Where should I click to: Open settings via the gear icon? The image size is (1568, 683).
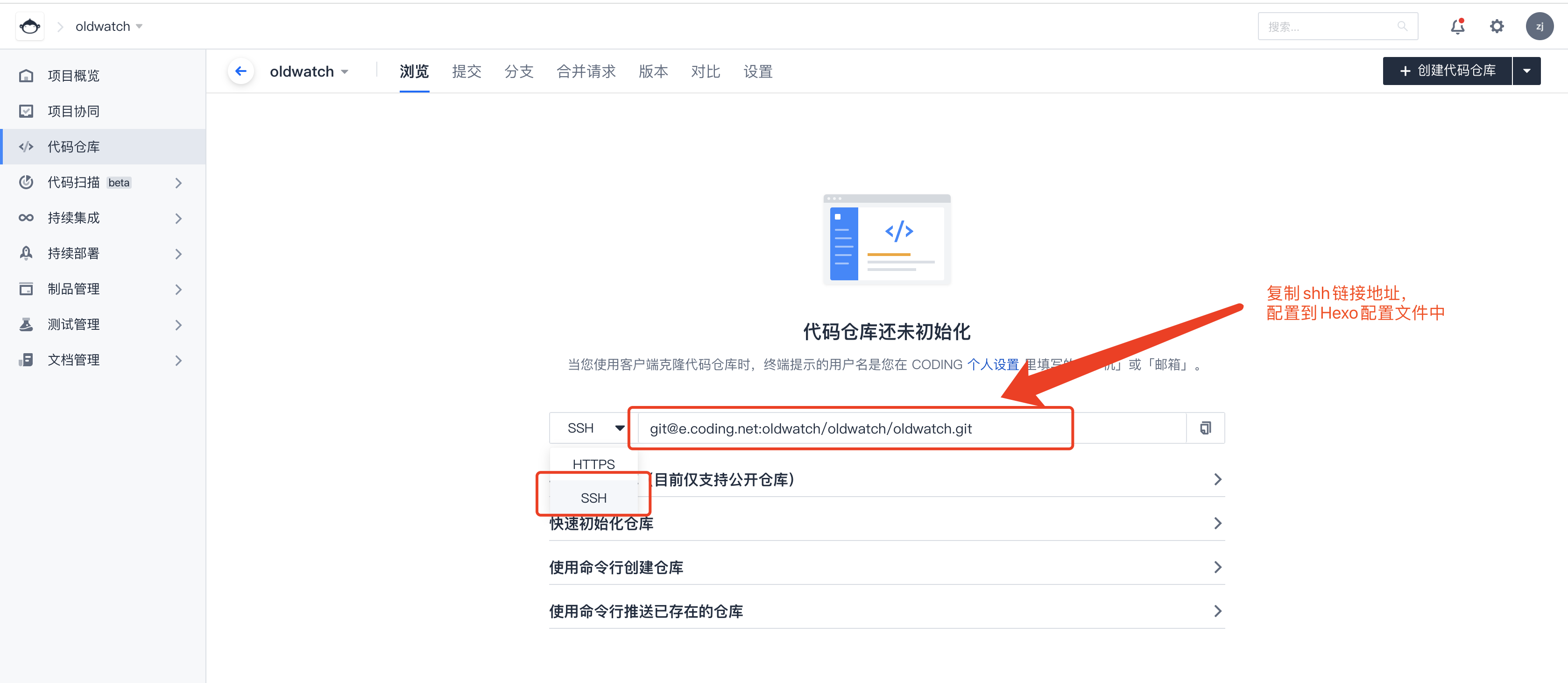click(x=1496, y=26)
